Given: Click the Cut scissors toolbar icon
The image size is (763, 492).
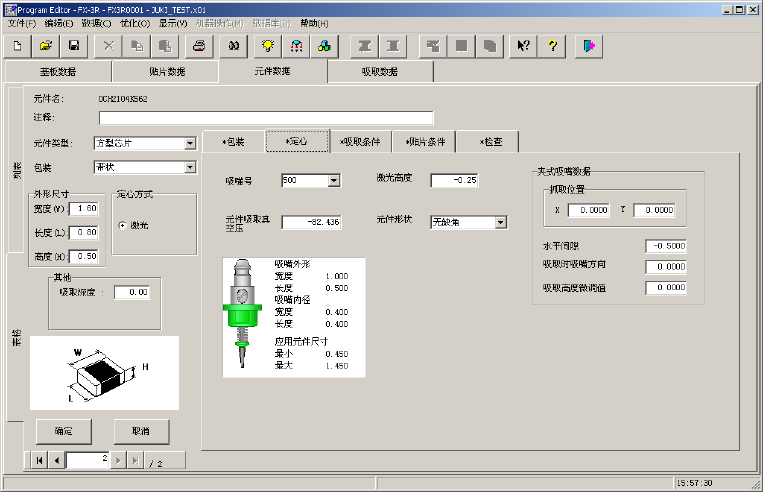Looking at the screenshot, I should pyautogui.click(x=109, y=46).
